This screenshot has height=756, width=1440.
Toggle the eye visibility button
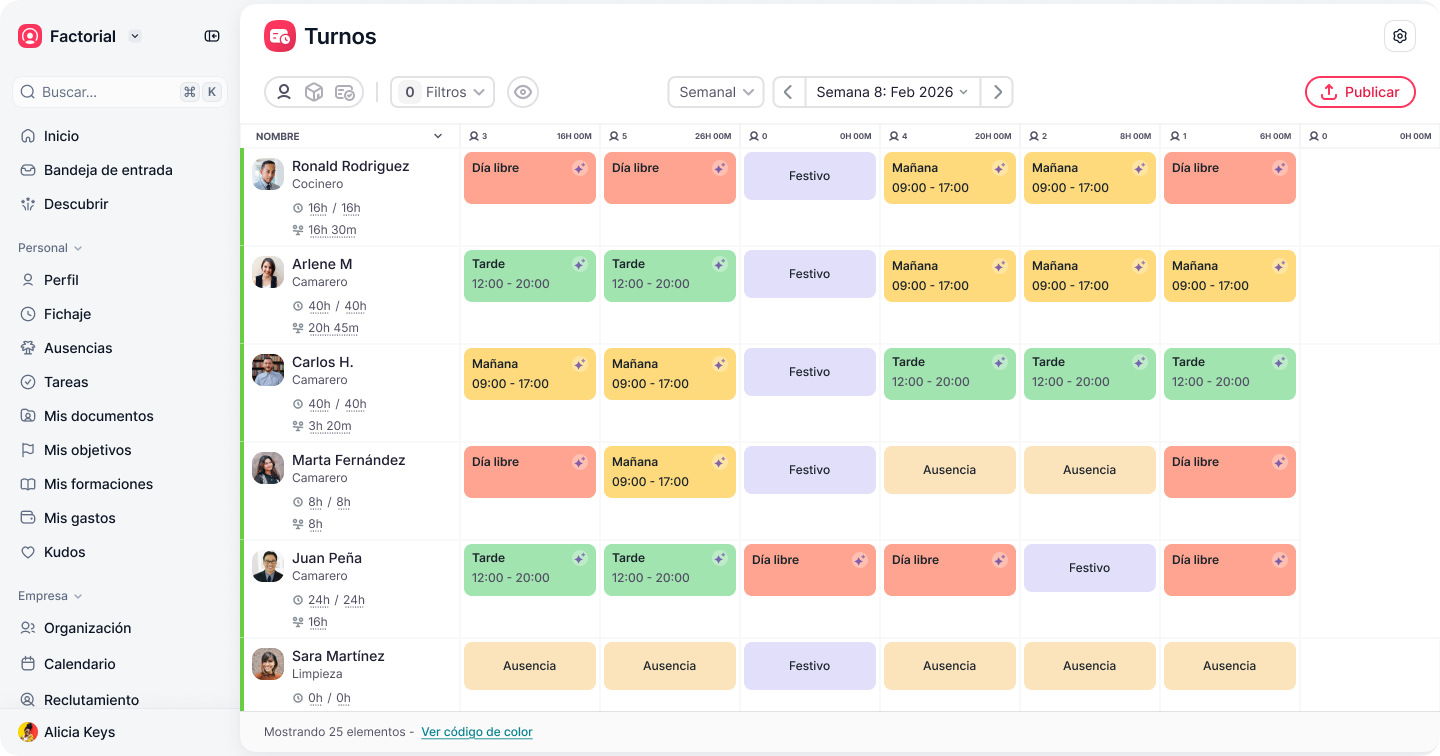(x=522, y=92)
